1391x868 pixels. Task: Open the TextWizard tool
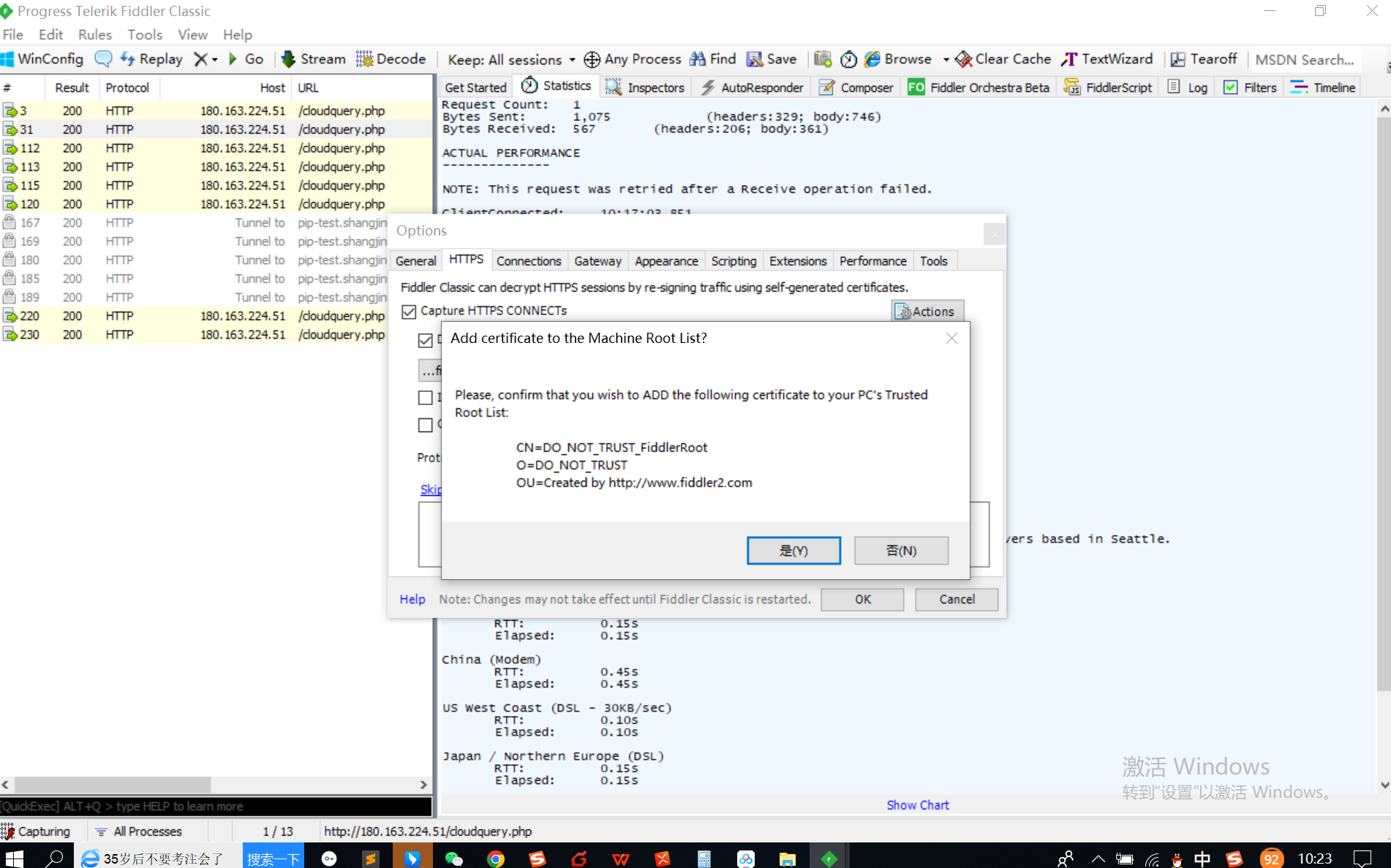coord(1107,59)
